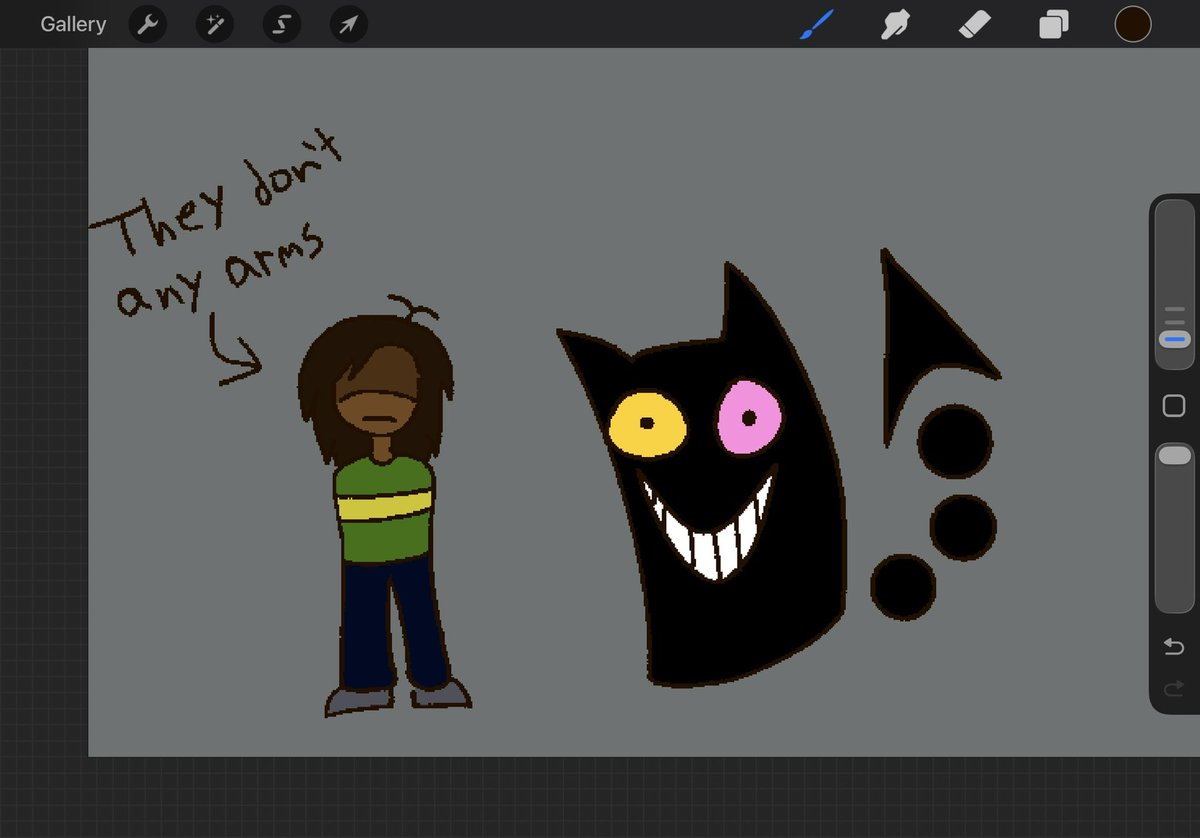Tap the square Modify button in sidebar

click(1174, 405)
